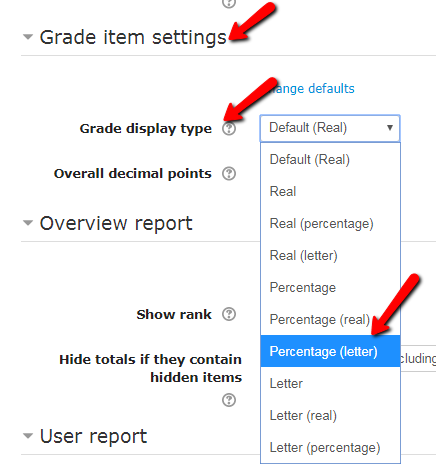This screenshot has height=473, width=436.
Task: Open Hide totals dropdown behind list
Action: [418, 359]
